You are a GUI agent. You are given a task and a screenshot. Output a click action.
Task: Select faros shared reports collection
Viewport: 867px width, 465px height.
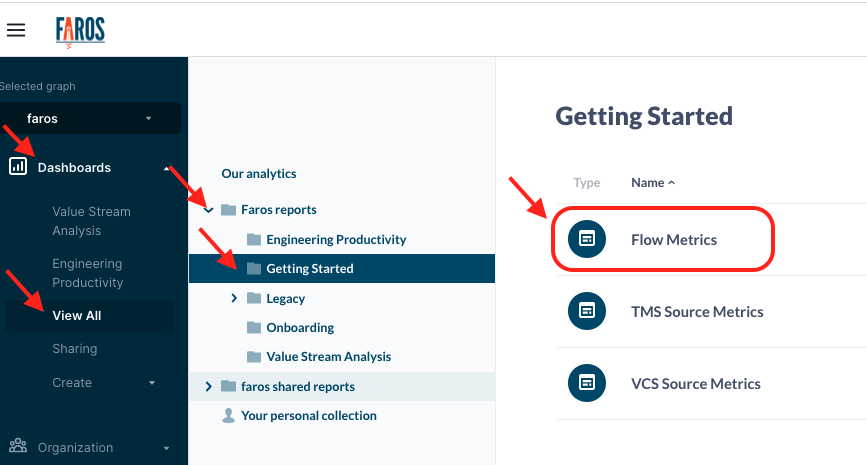tap(298, 386)
